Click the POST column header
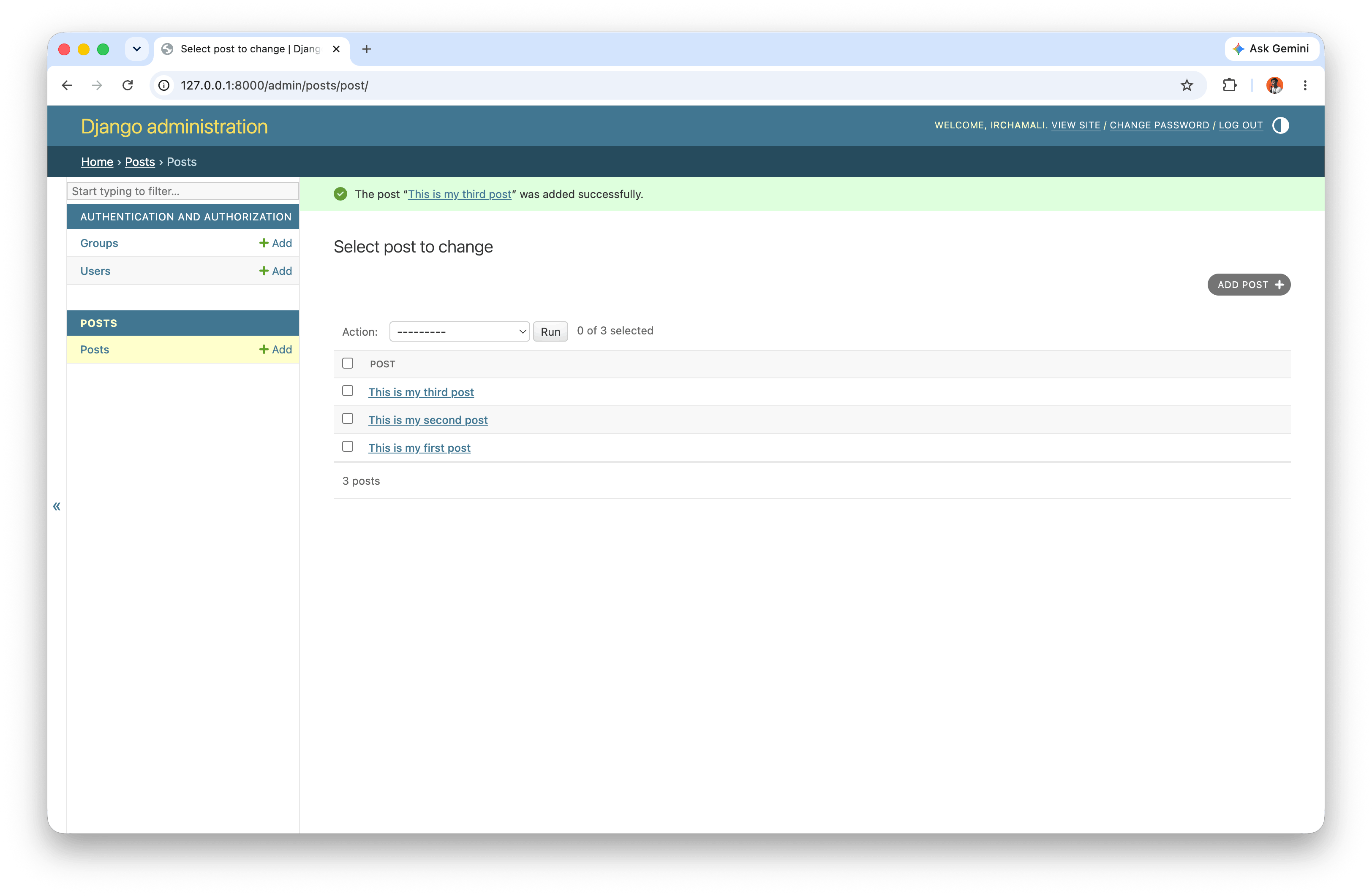The width and height of the screenshot is (1372, 896). [382, 364]
